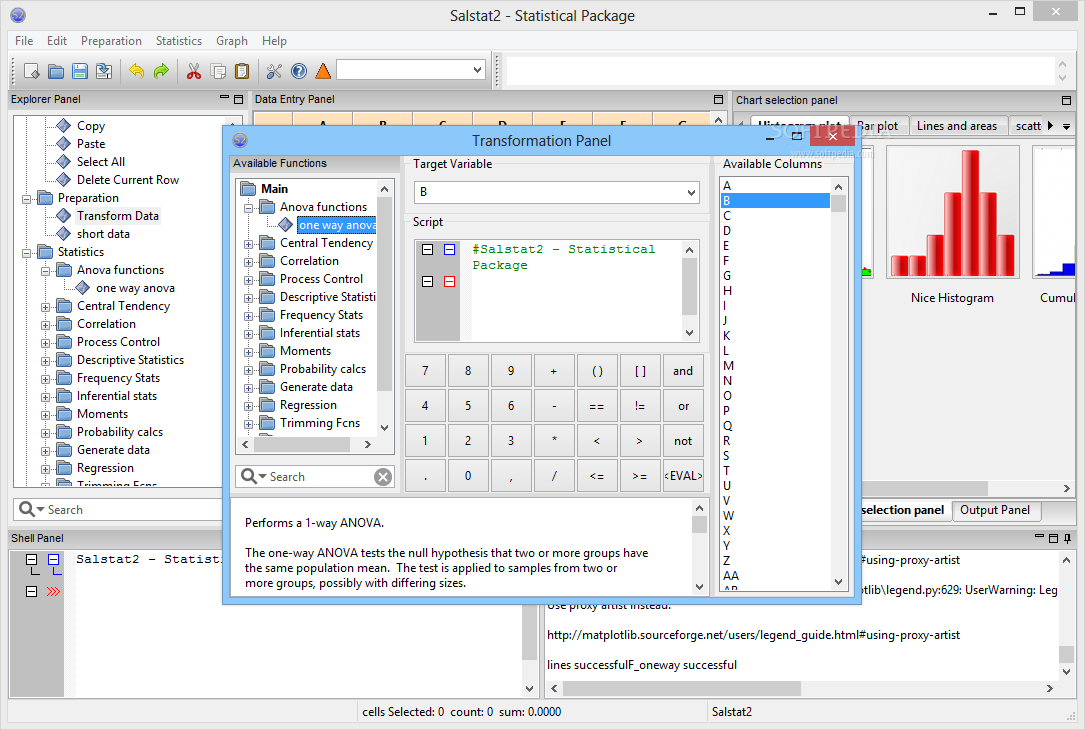Toggle the red prompt marker in Shell Panel
The width and height of the screenshot is (1085, 730).
tap(53, 592)
